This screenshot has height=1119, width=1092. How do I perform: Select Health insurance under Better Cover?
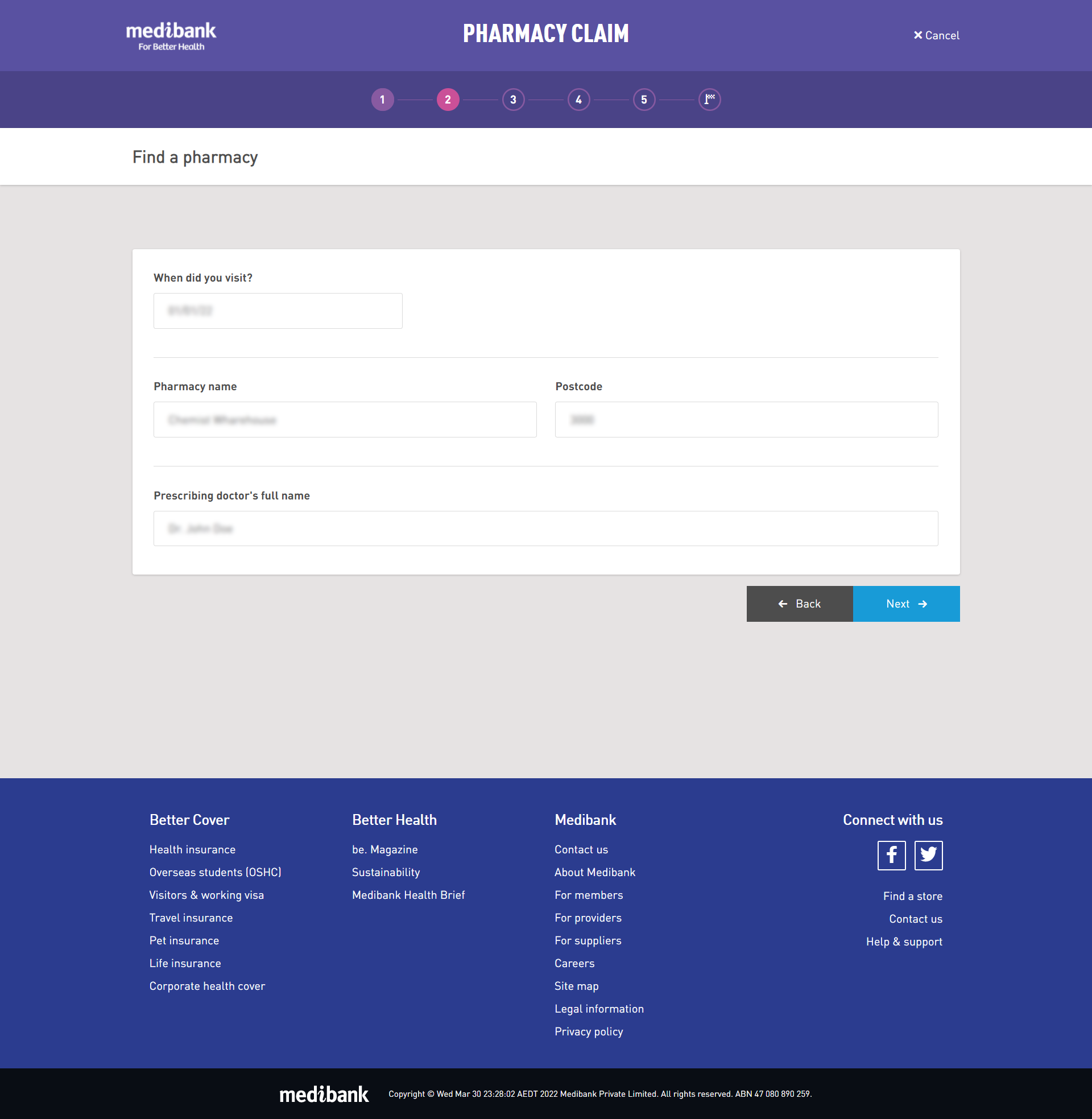tap(192, 849)
